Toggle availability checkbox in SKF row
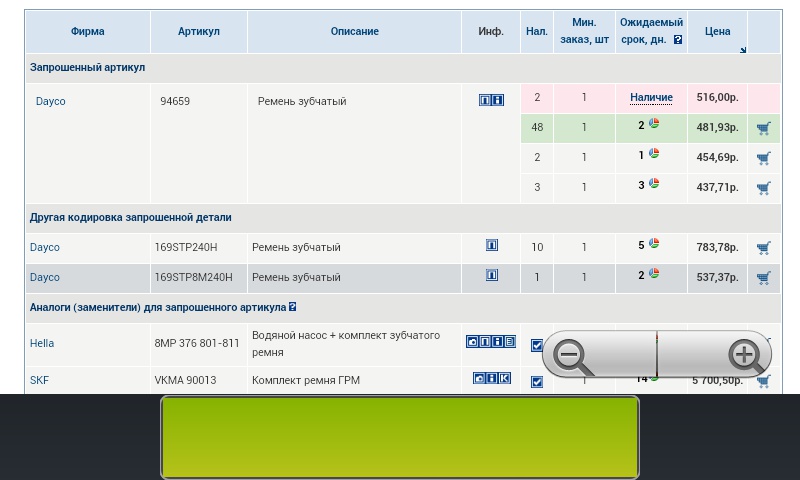 click(537, 382)
